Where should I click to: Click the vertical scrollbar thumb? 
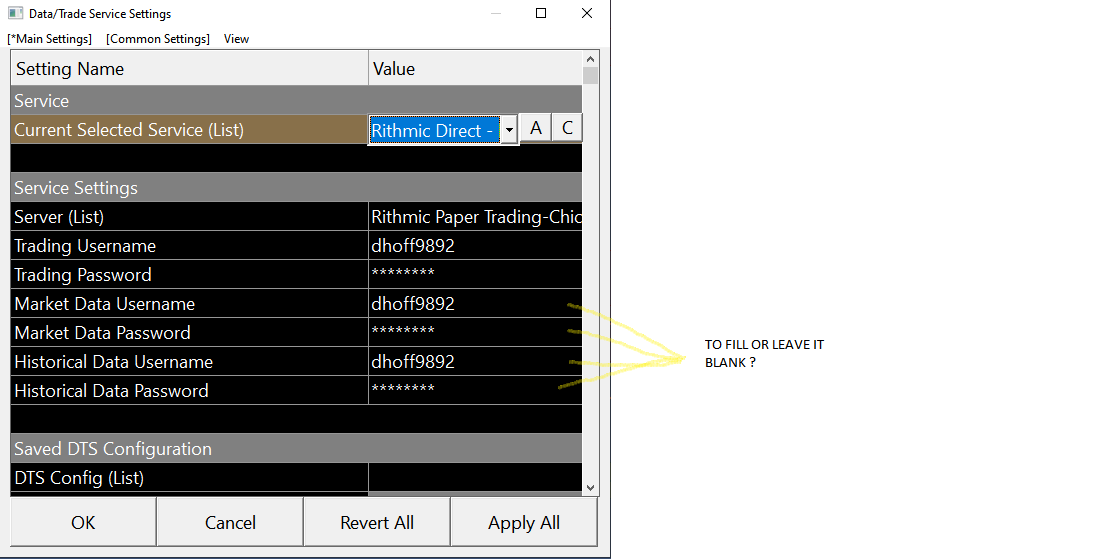coord(590,75)
